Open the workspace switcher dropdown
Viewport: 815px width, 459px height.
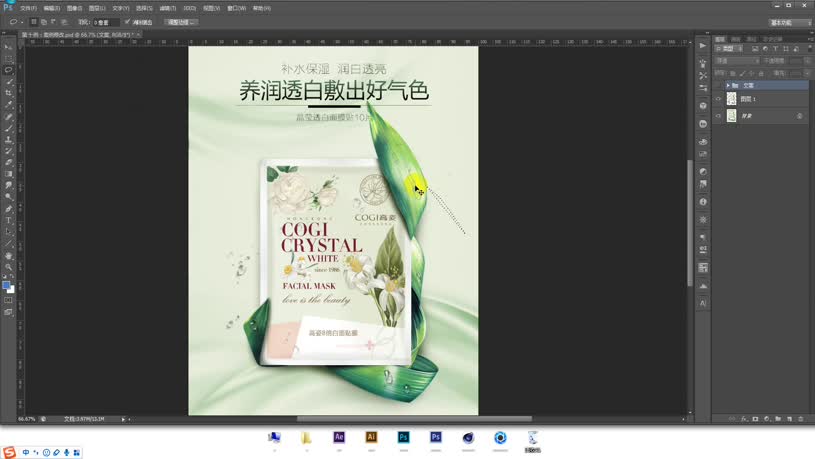[x=790, y=22]
